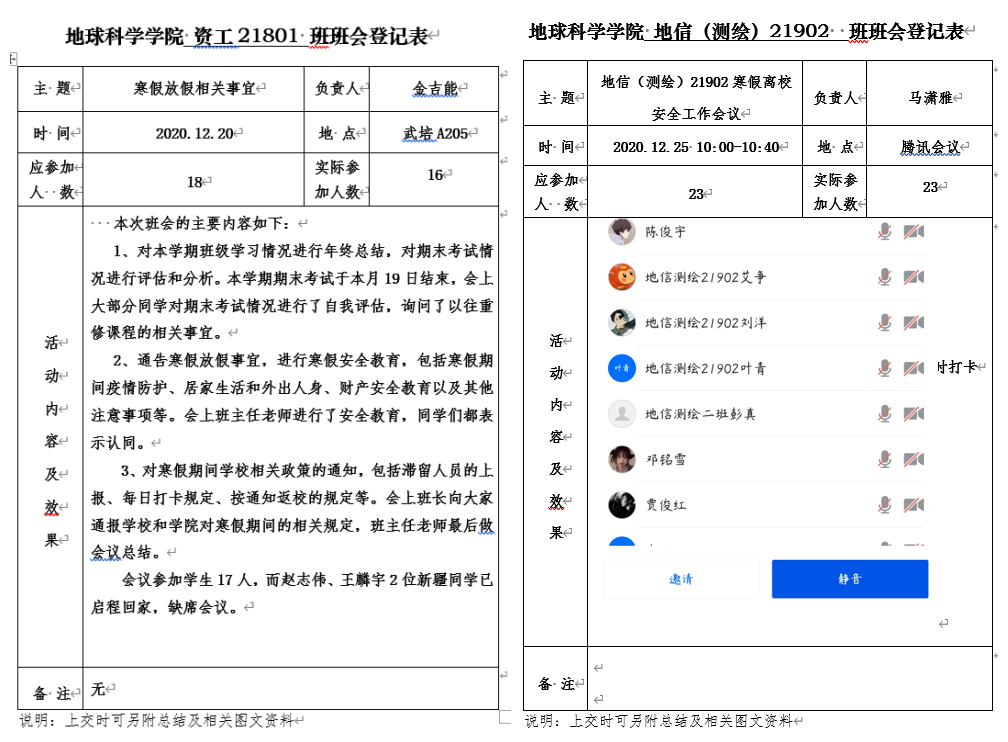Viewport: 1008px width, 742px height.
Task: Click the 资工21801 班会登记表 title heading
Action: [246, 37]
